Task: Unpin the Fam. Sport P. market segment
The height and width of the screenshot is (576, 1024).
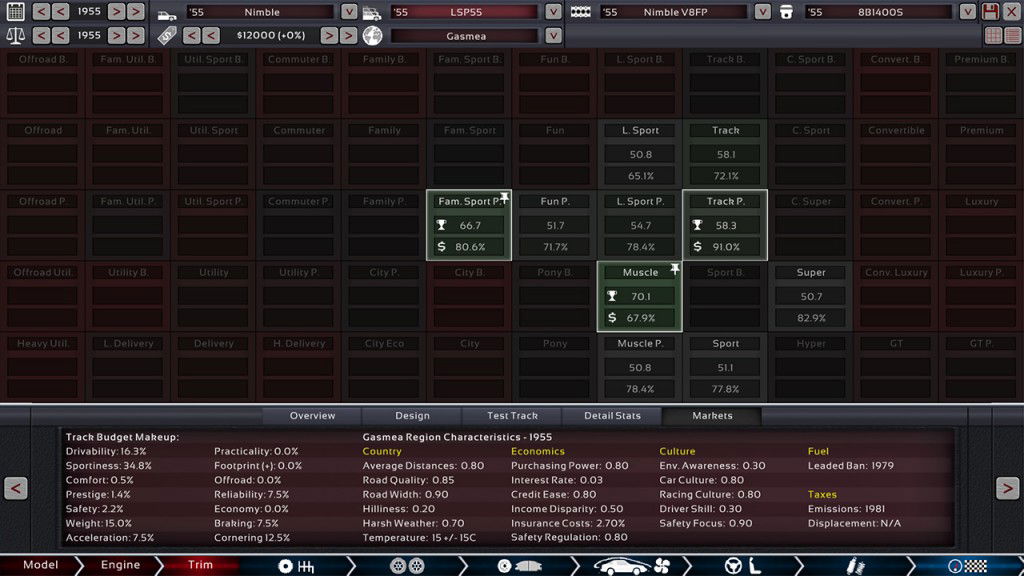Action: [504, 198]
